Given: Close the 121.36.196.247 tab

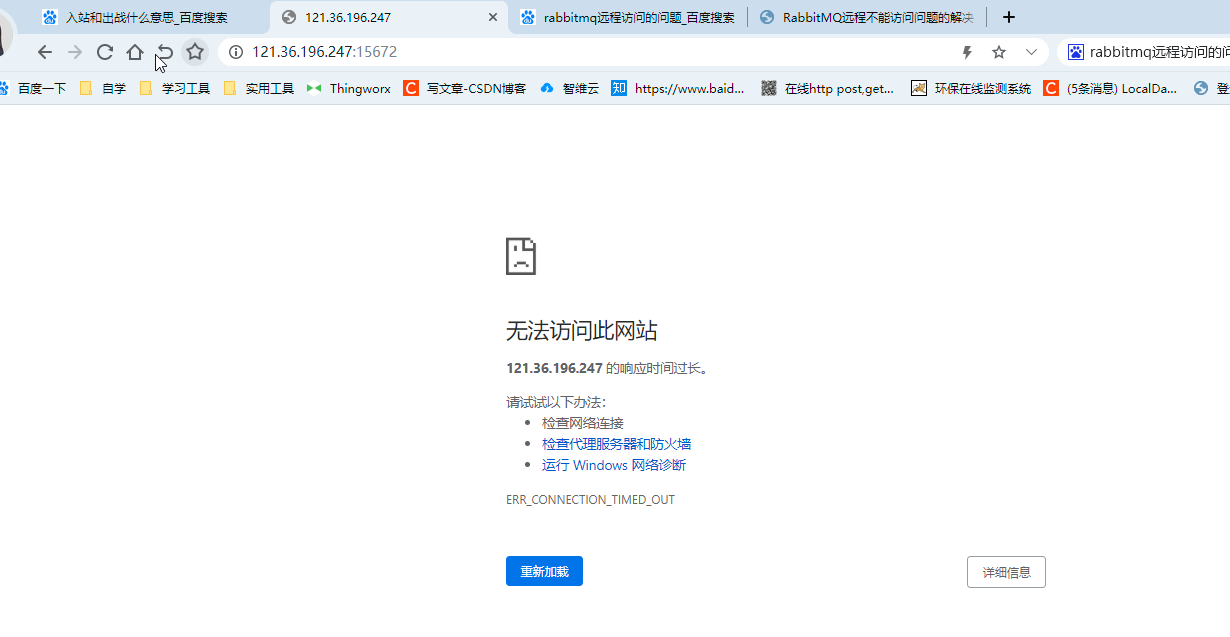Looking at the screenshot, I should point(493,17).
